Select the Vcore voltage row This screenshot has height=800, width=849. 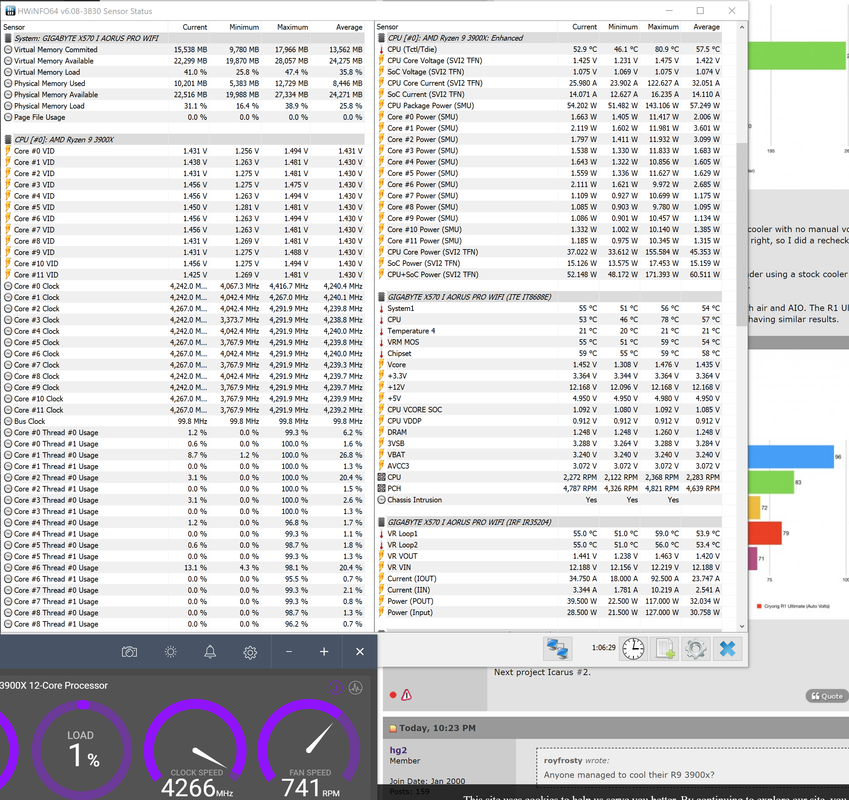pyautogui.click(x=549, y=365)
